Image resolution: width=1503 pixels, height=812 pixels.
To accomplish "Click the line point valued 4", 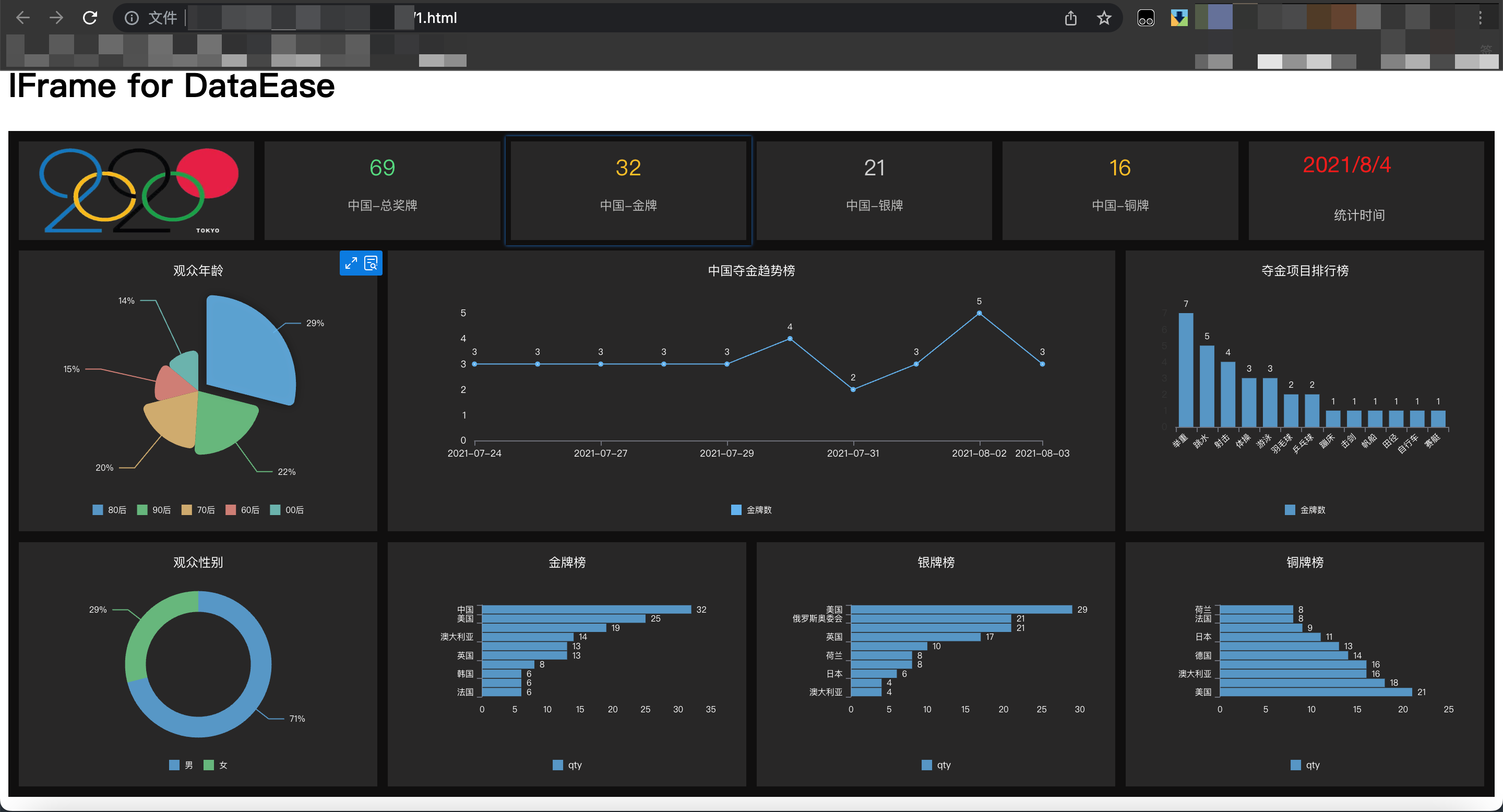I will click(x=790, y=338).
